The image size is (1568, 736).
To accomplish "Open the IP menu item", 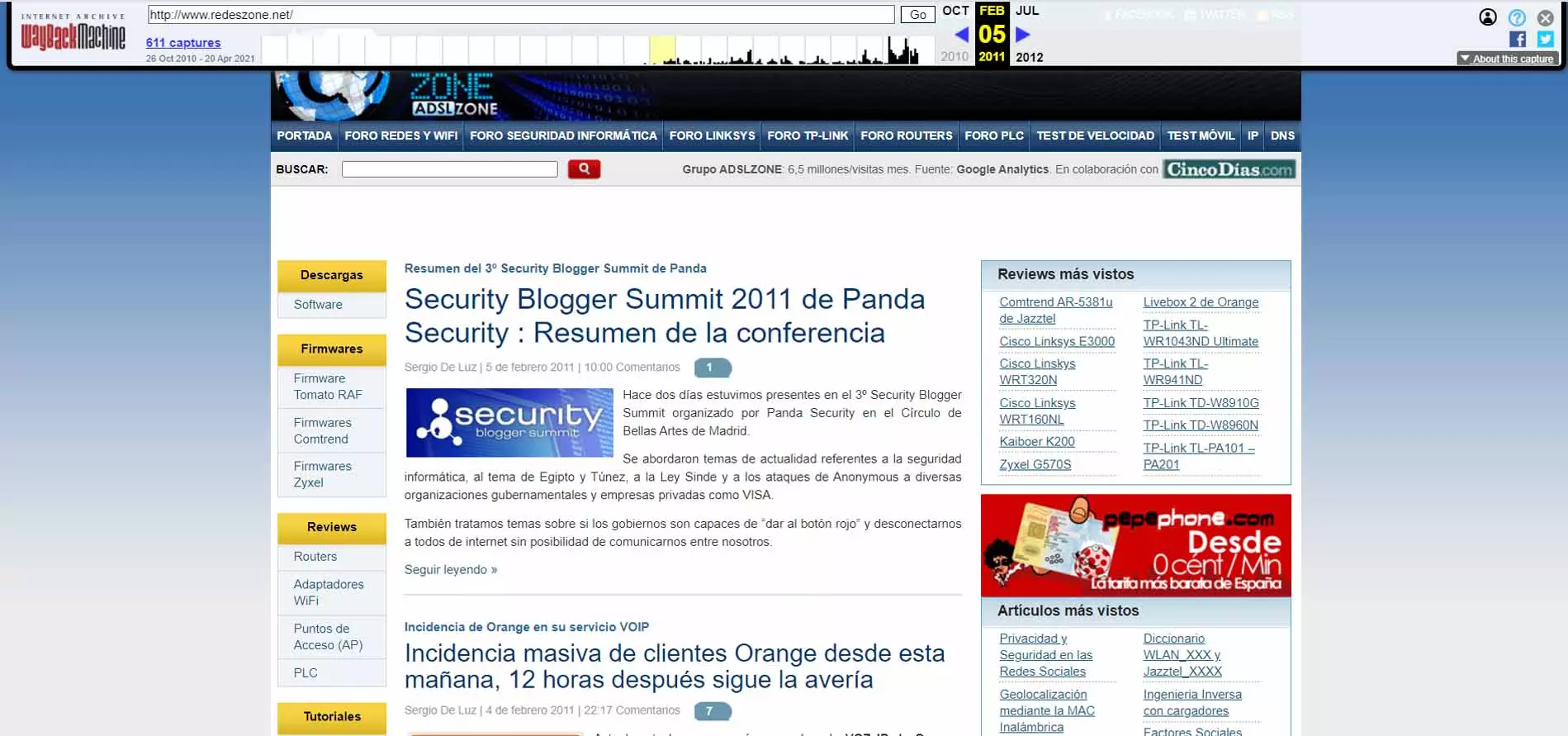I will coord(1253,135).
